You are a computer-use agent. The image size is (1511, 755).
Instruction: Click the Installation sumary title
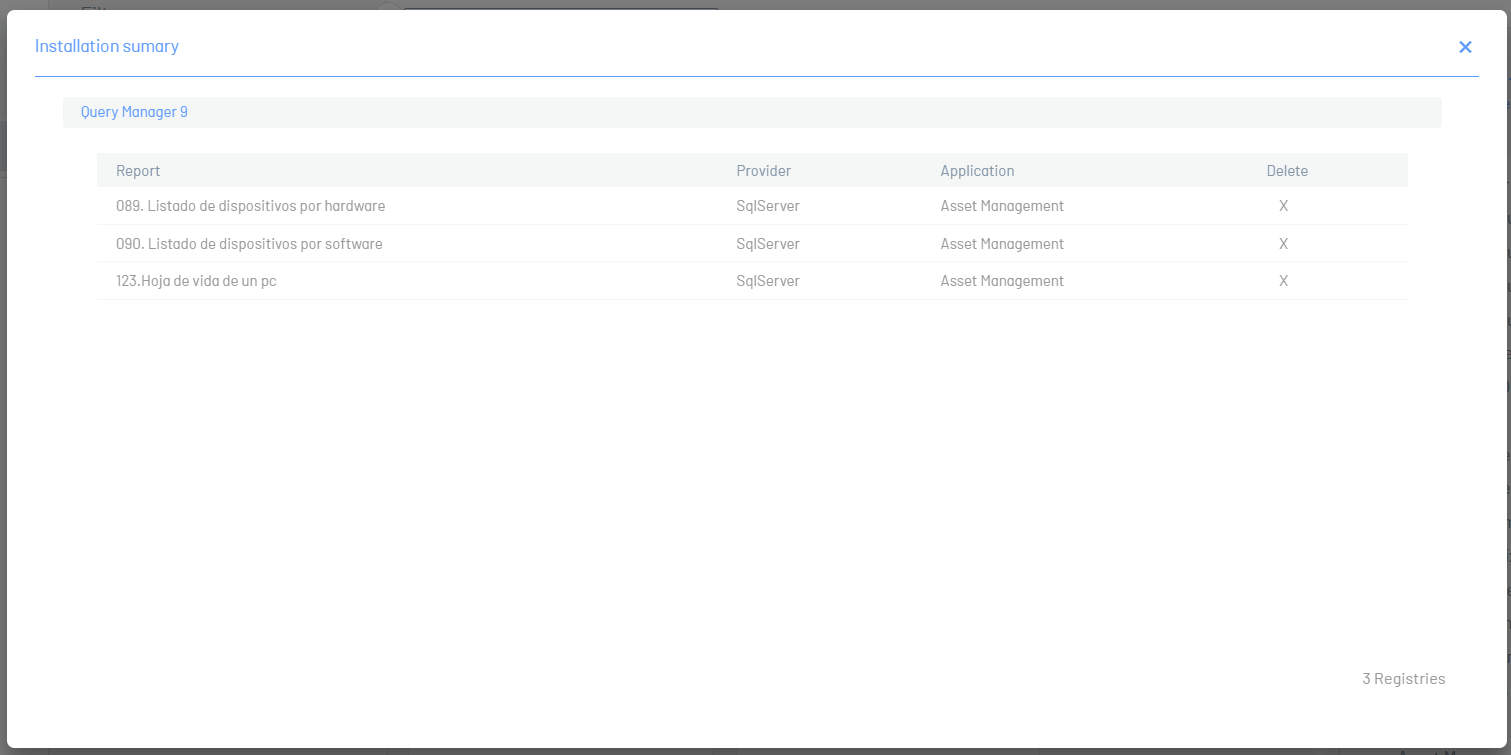point(107,46)
